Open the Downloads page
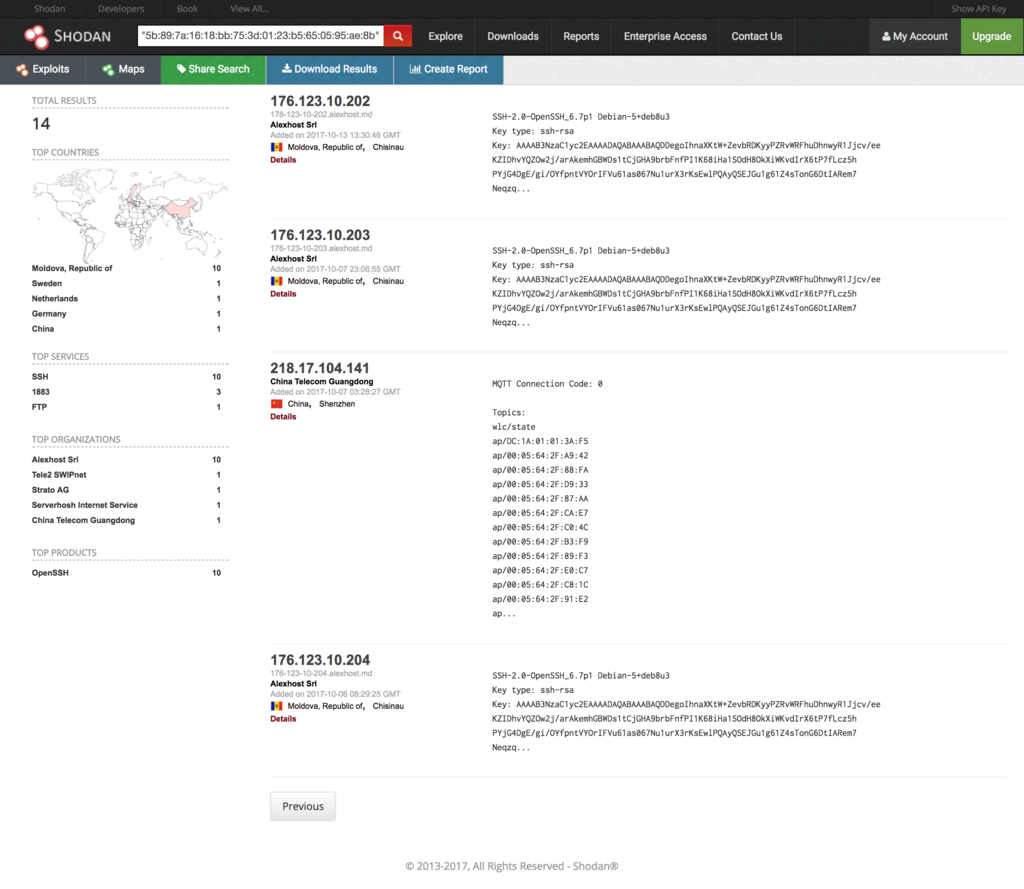Viewport: 1024px width, 889px height. (x=513, y=37)
